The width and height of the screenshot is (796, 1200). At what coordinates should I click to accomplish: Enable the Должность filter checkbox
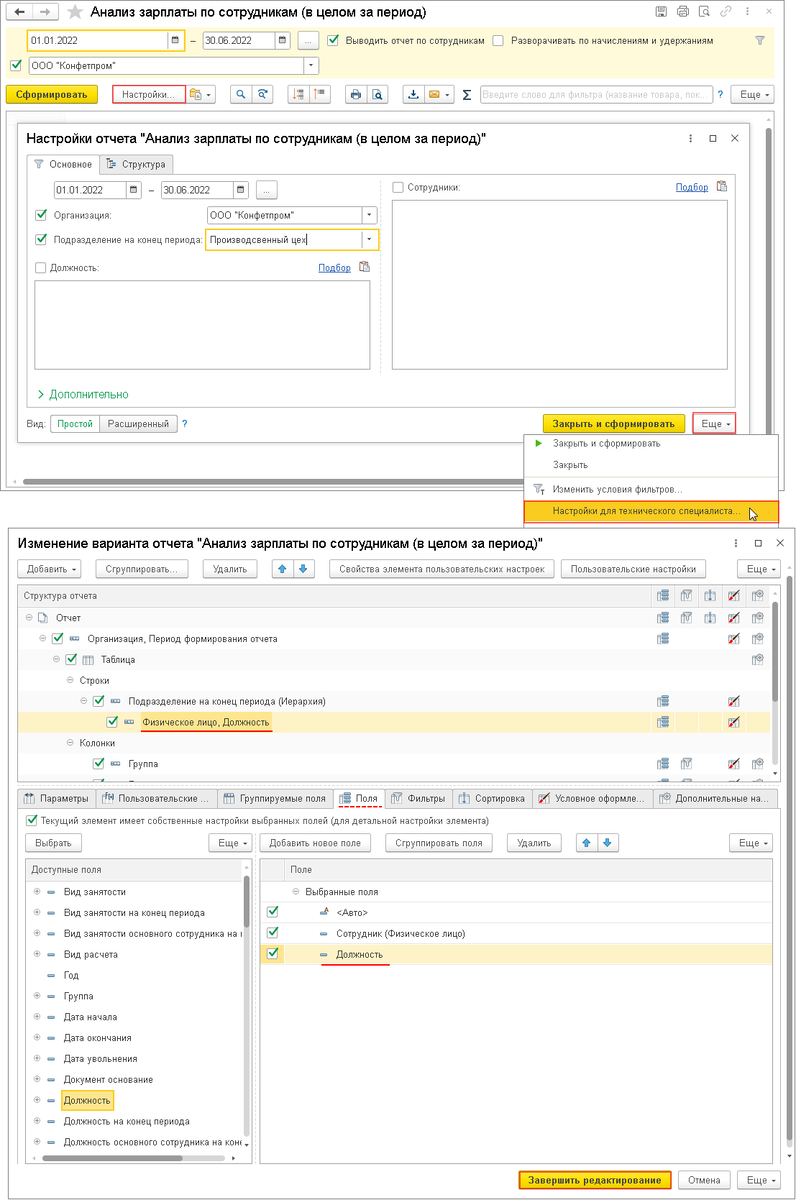click(41, 267)
